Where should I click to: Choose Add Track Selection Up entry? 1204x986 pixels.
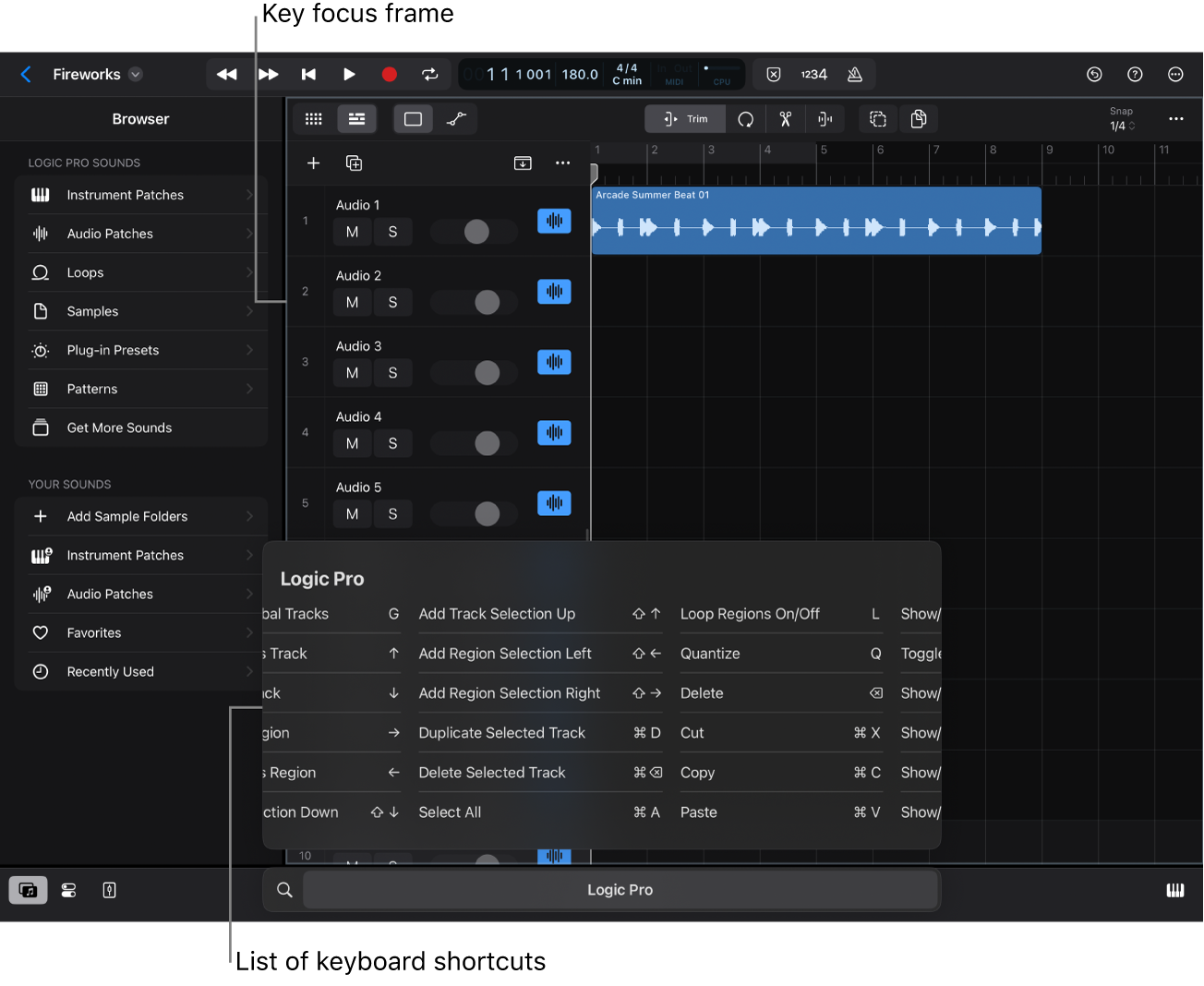pos(540,614)
